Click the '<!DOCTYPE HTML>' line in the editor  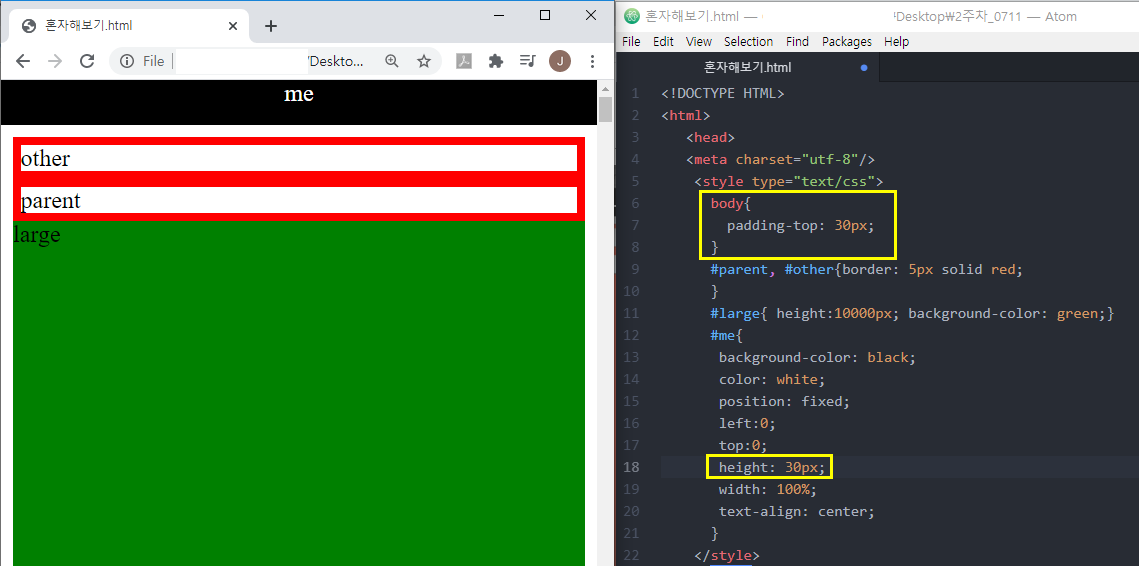(x=723, y=93)
